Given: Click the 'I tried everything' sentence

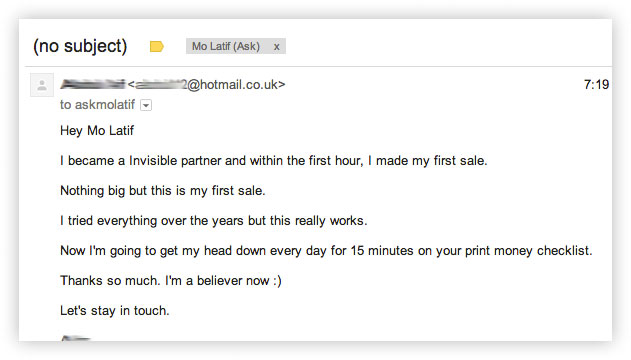Looking at the screenshot, I should [214, 221].
